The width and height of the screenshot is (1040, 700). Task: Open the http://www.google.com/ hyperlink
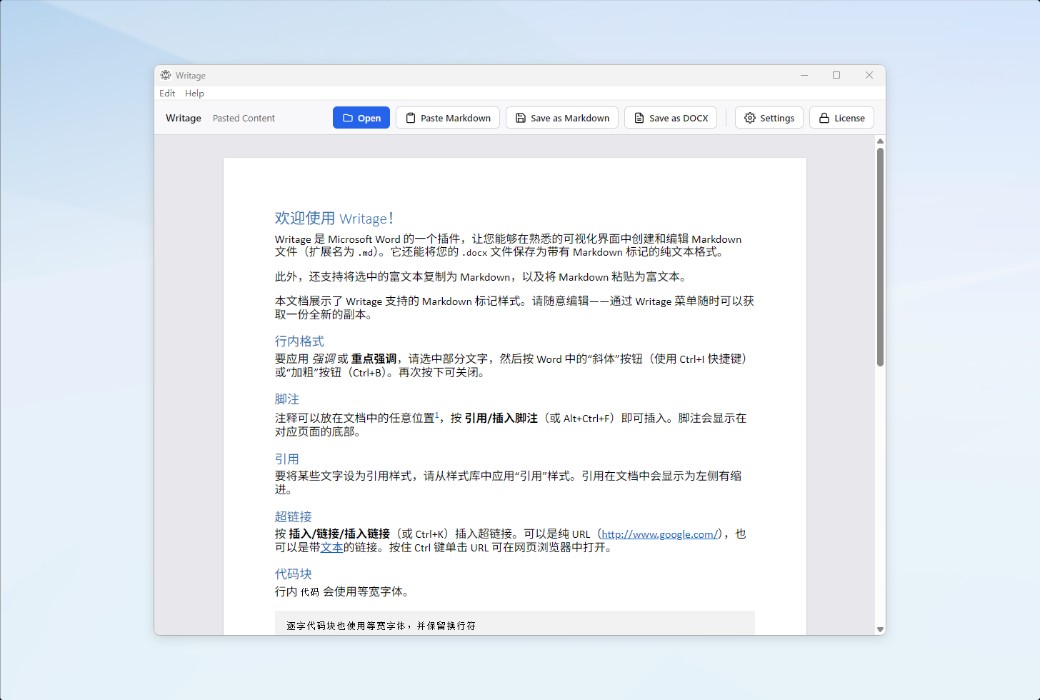[x=660, y=534]
